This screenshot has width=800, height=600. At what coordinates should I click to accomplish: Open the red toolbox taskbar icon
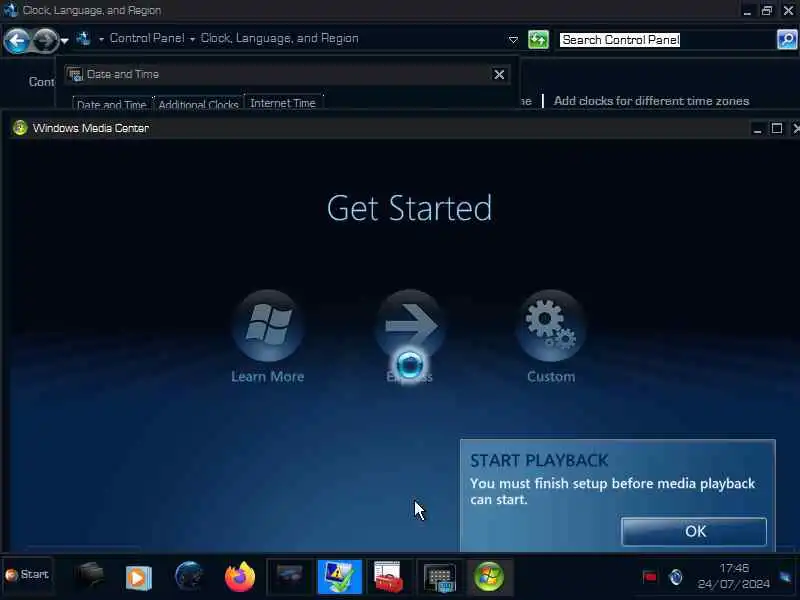[x=389, y=577]
